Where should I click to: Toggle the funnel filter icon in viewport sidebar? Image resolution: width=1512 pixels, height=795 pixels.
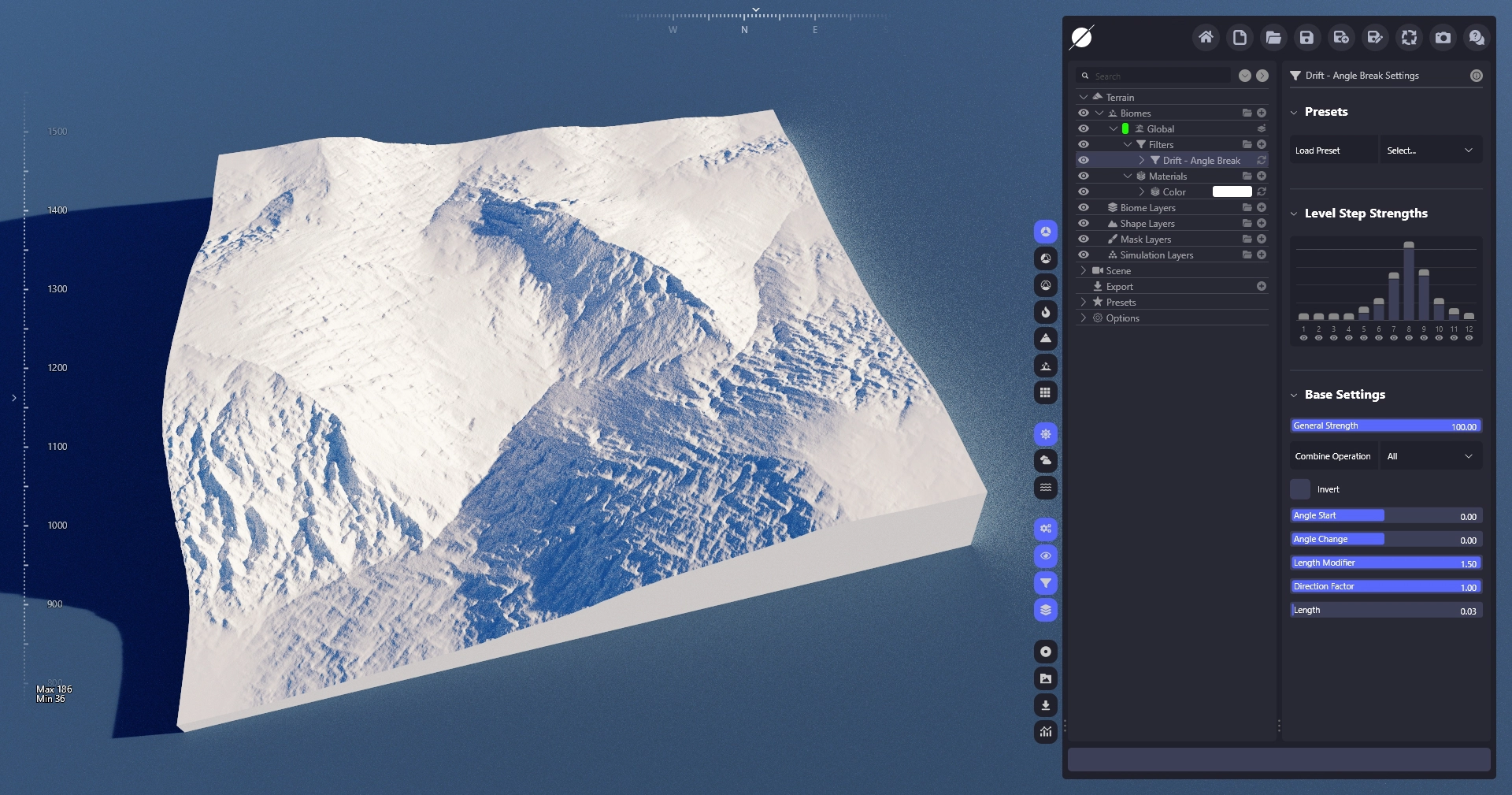pyautogui.click(x=1046, y=583)
